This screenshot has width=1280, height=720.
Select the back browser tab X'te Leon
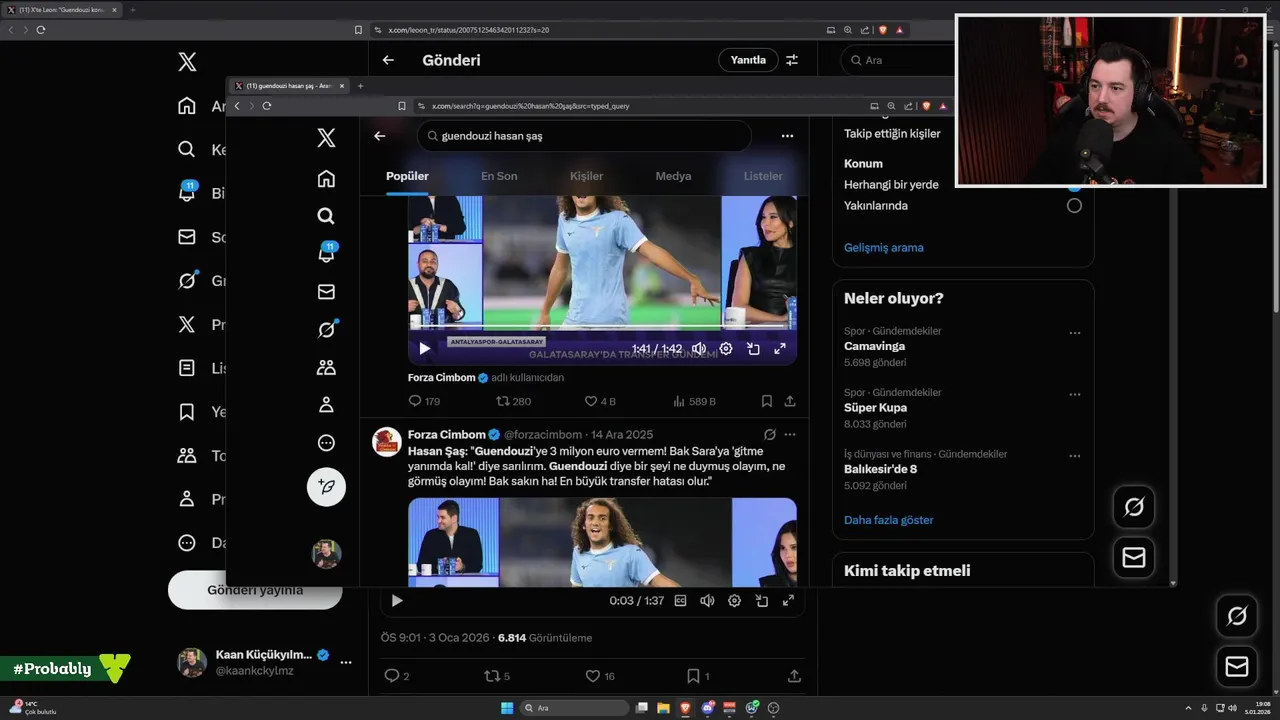60,10
